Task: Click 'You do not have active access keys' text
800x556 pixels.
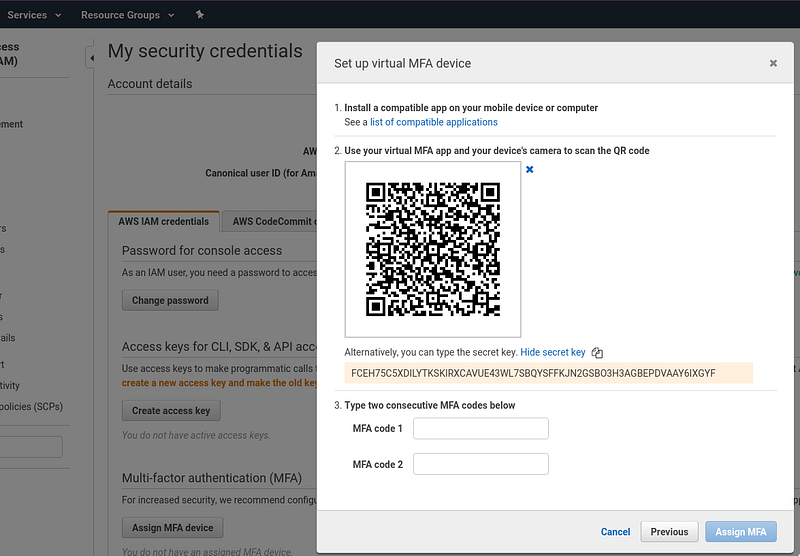Action: (x=196, y=435)
